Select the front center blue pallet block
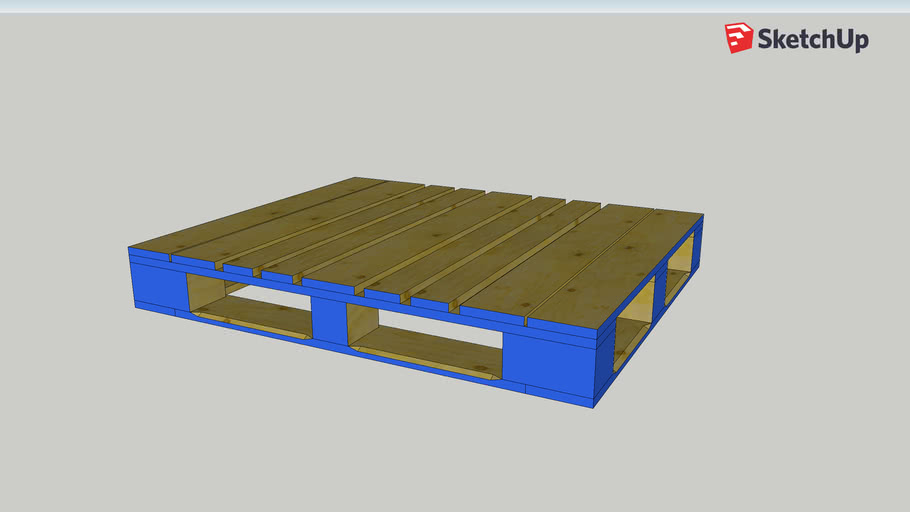 (x=329, y=318)
